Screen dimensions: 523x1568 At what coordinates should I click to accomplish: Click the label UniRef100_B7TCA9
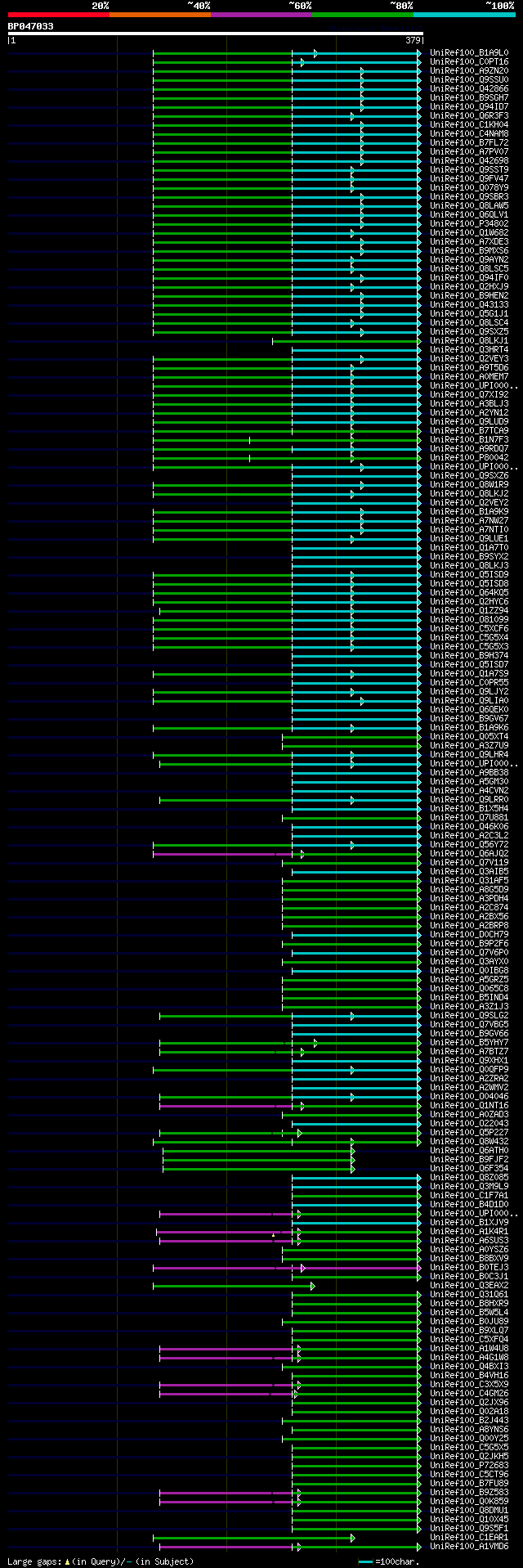point(469,430)
